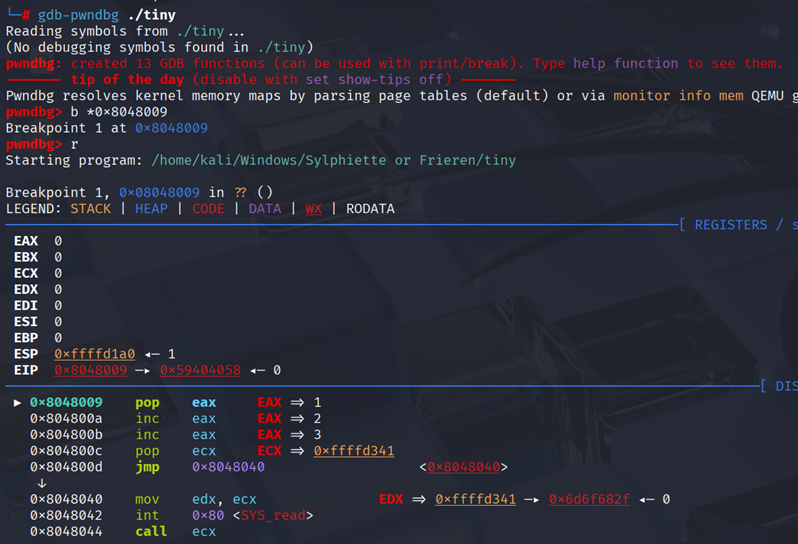Click the 0x59404058 value on the EIP row
Image resolution: width=798 pixels, height=544 pixels.
pyautogui.click(x=200, y=370)
